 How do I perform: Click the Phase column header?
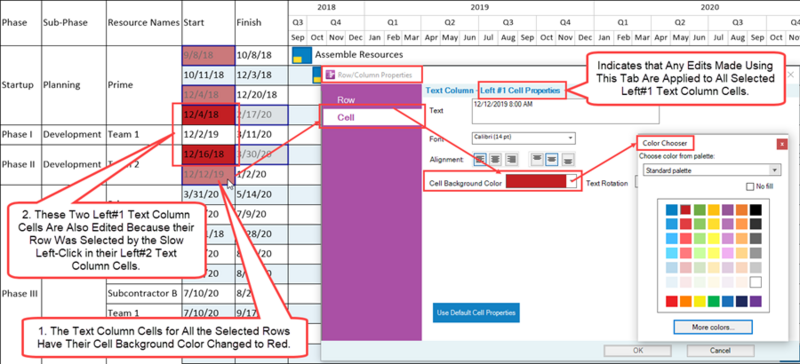(20, 22)
